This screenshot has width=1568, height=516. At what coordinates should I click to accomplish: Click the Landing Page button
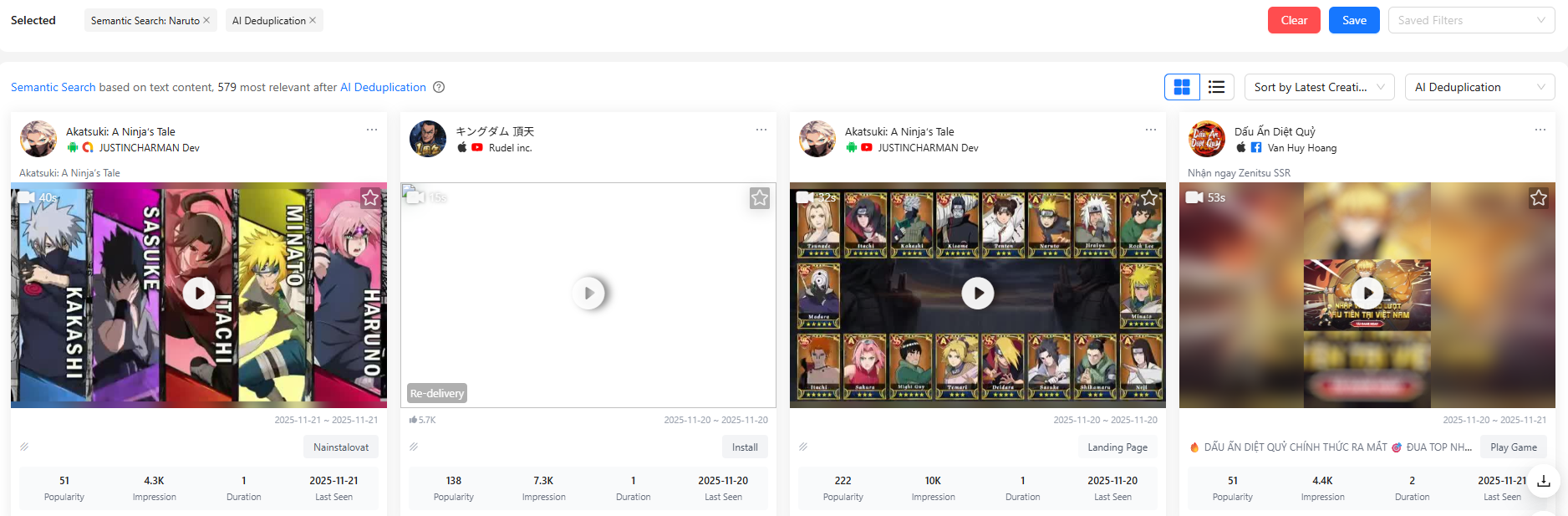(1117, 447)
